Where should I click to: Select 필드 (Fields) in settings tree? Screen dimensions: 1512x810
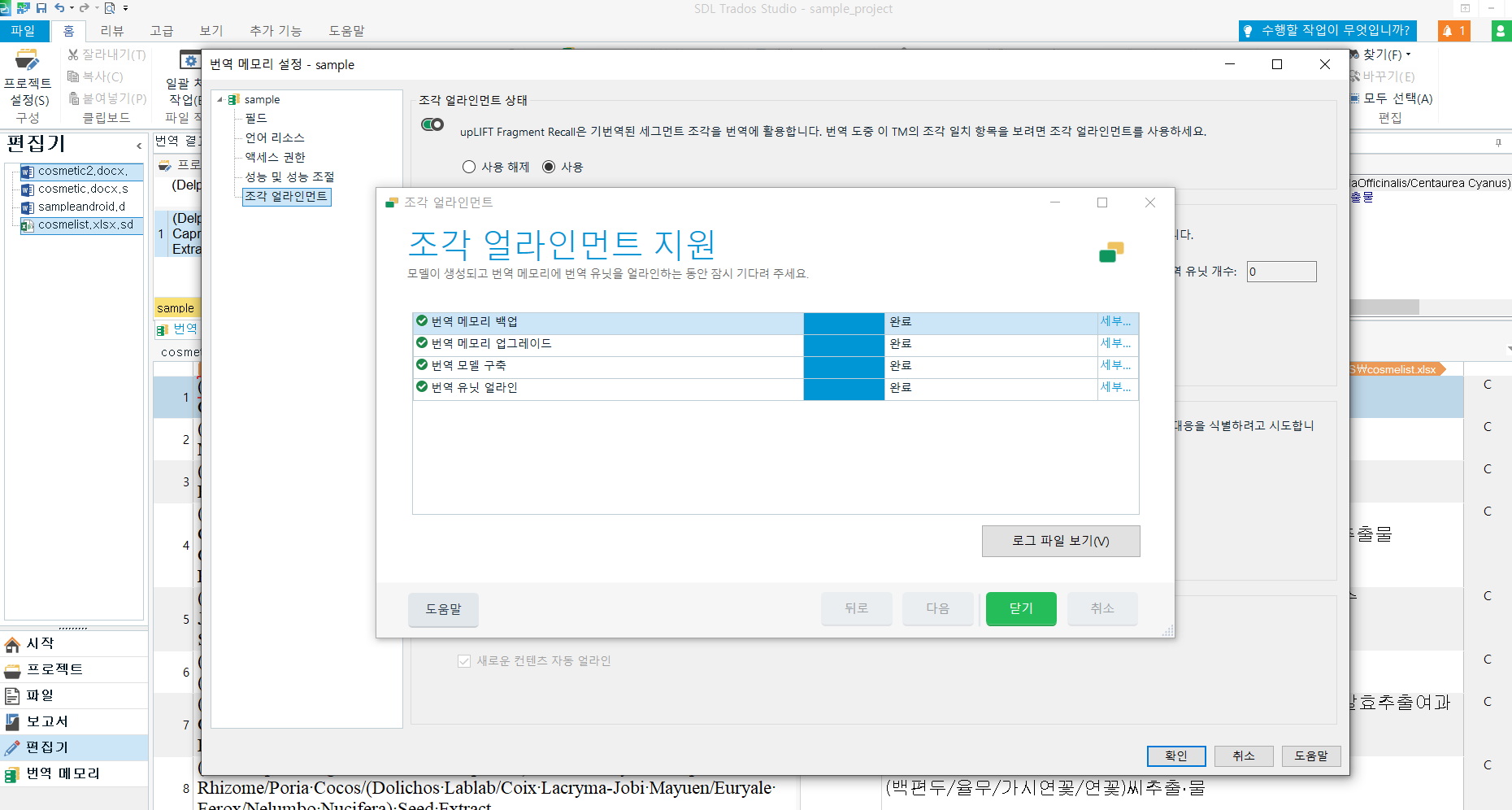256,118
